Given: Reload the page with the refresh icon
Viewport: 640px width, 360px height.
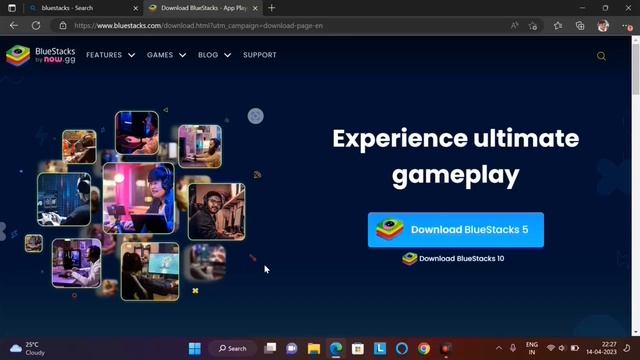Looking at the screenshot, I should pyautogui.click(x=36, y=26).
